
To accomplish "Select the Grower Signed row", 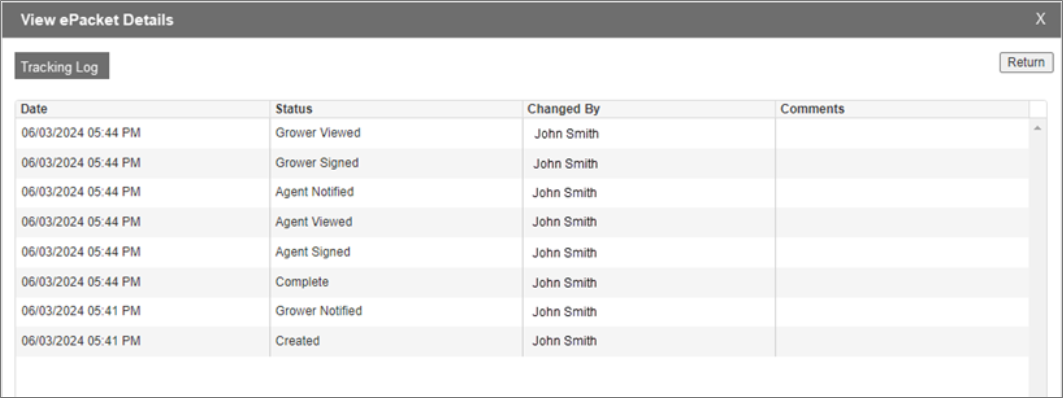I will (522, 163).
